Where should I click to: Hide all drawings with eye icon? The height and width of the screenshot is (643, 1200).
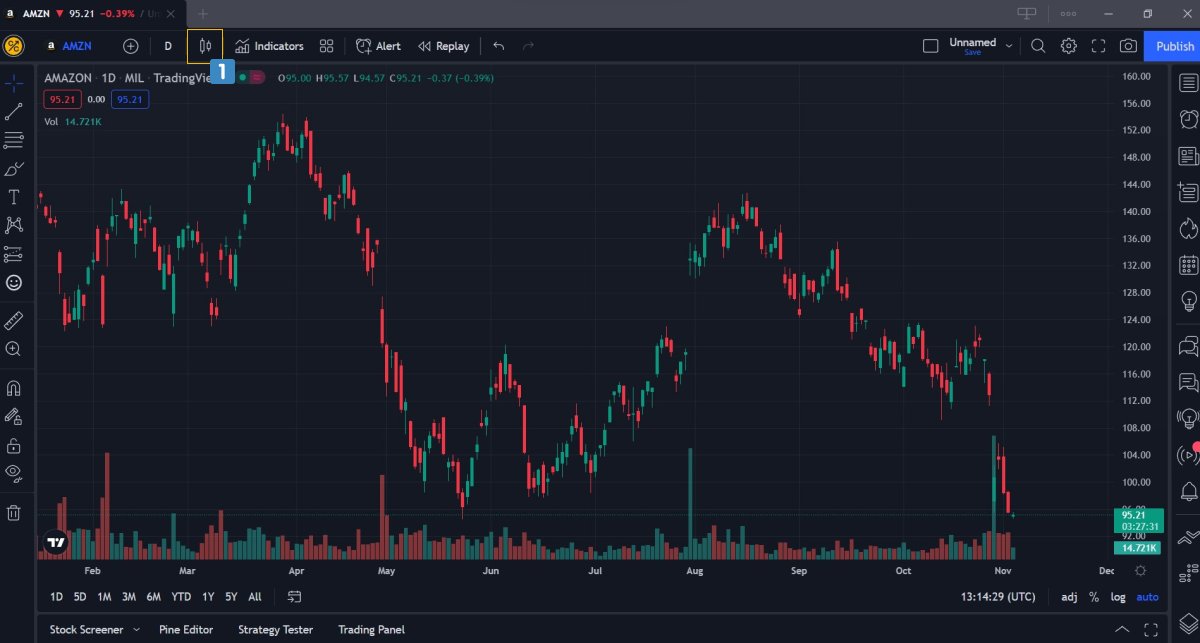(14, 473)
